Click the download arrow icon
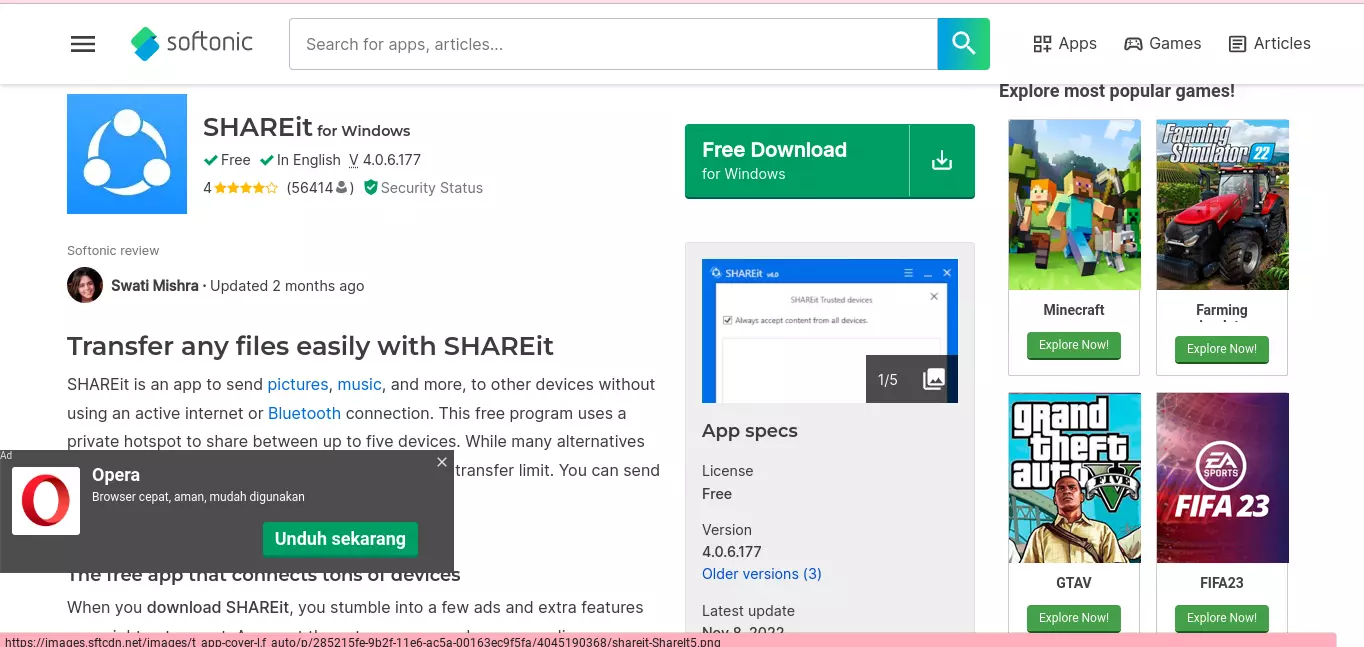The height and width of the screenshot is (647, 1364). pyautogui.click(x=942, y=161)
